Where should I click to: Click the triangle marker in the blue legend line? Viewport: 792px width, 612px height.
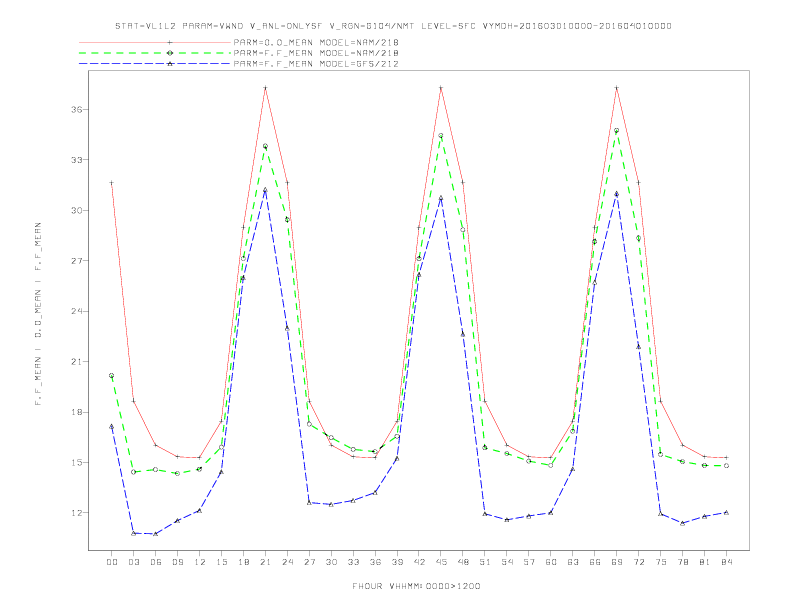170,64
